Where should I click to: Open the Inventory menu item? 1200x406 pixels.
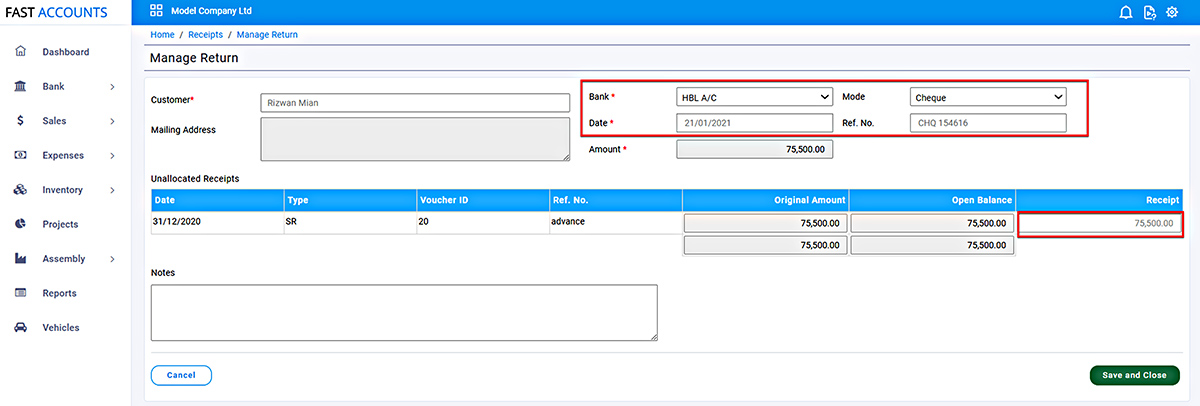coord(63,190)
